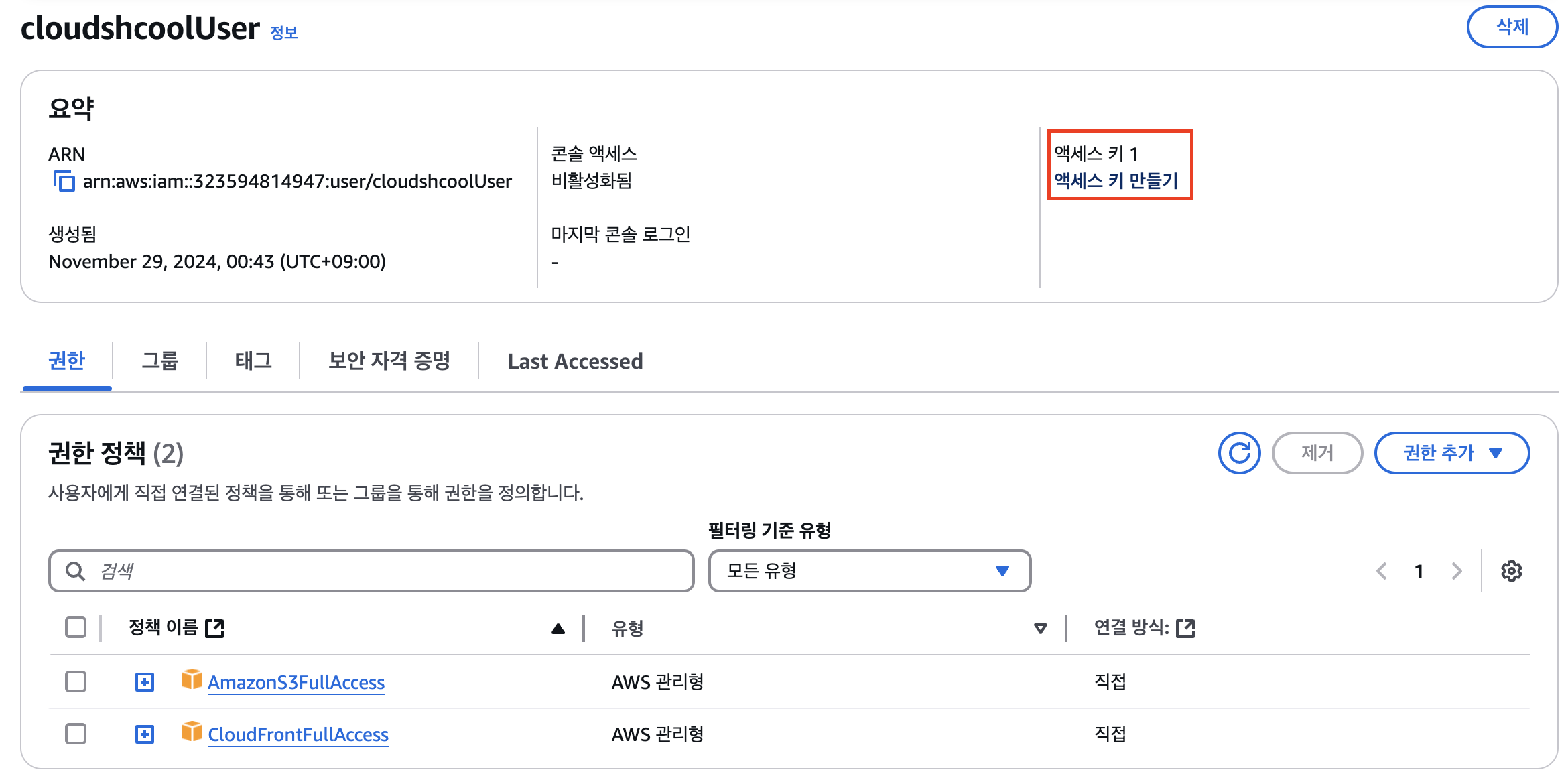The image size is (1568, 780).
Task: Click 액세스 키 만들기 link
Action: pos(1116,180)
